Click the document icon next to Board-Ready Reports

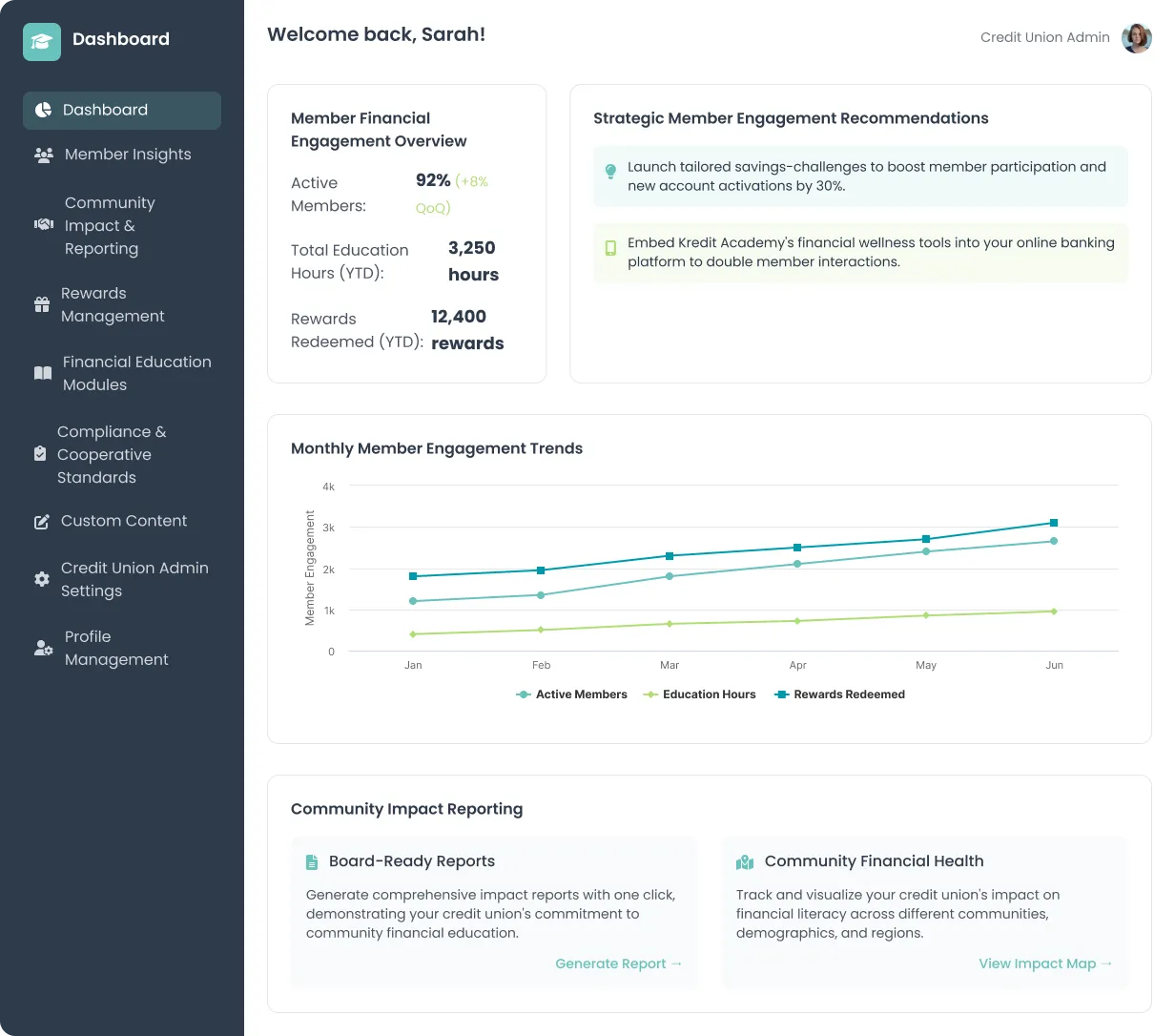pyautogui.click(x=312, y=860)
